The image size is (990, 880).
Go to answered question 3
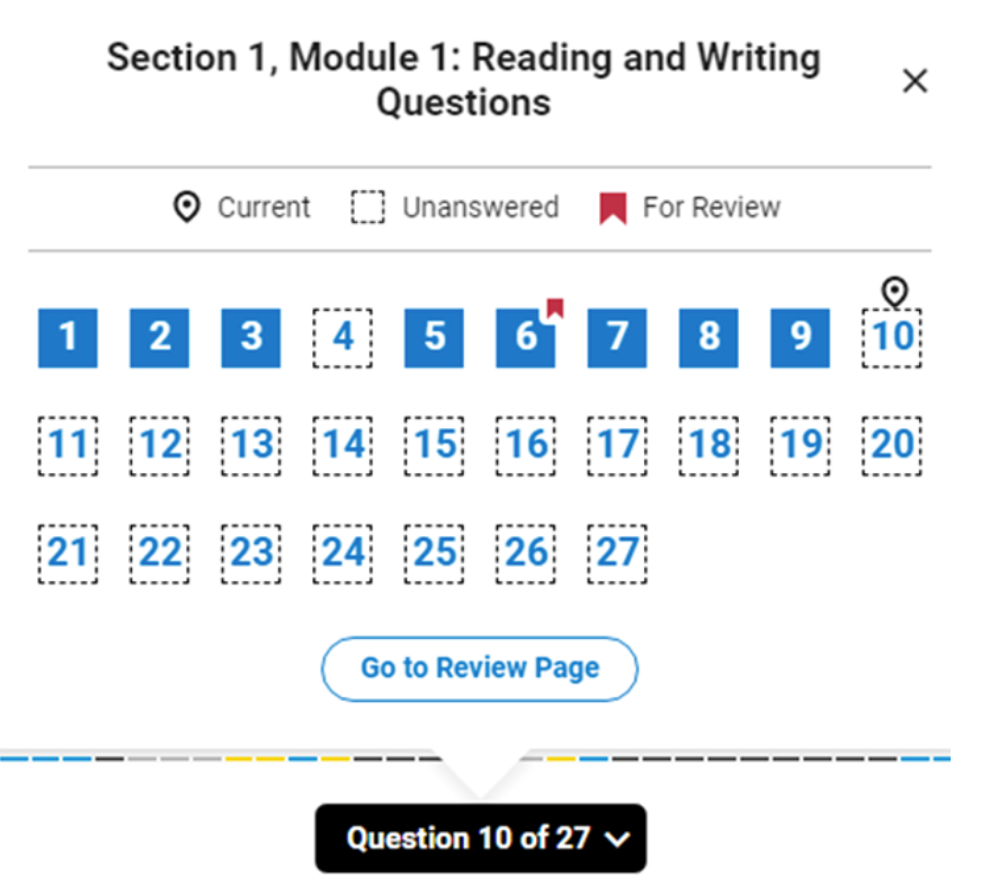point(251,338)
